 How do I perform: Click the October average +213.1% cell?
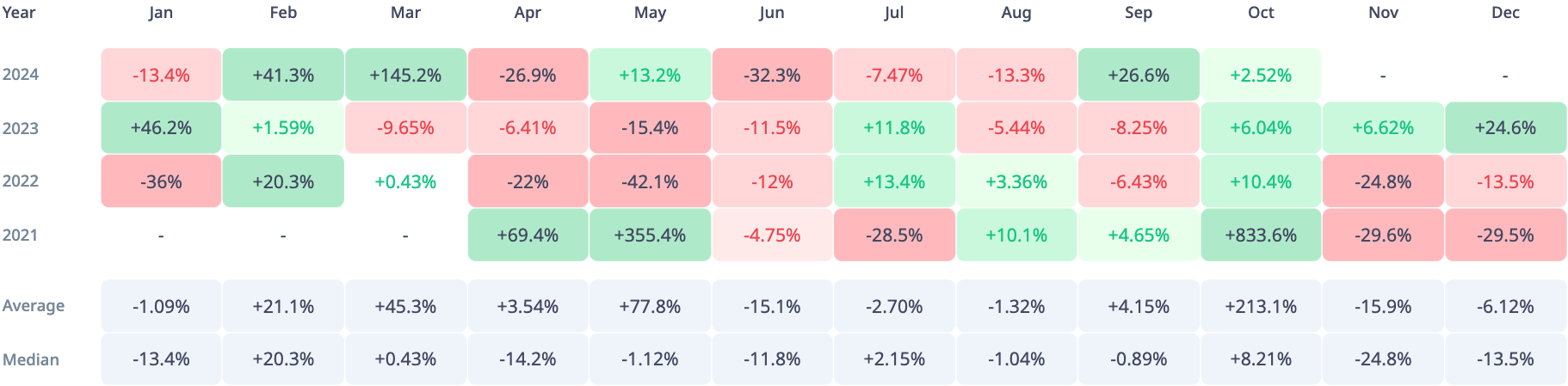tap(1260, 306)
